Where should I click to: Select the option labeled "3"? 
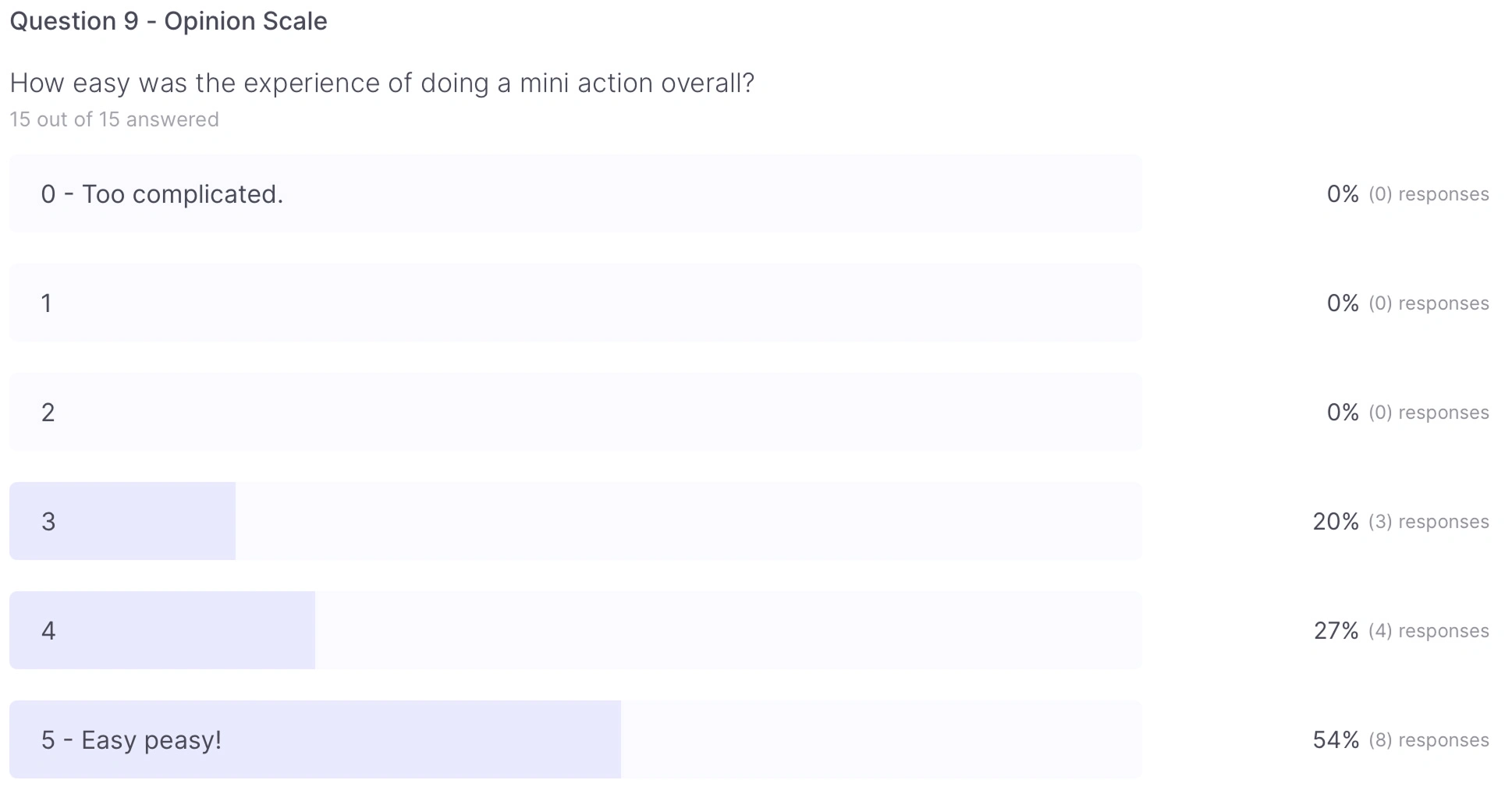tap(48, 522)
